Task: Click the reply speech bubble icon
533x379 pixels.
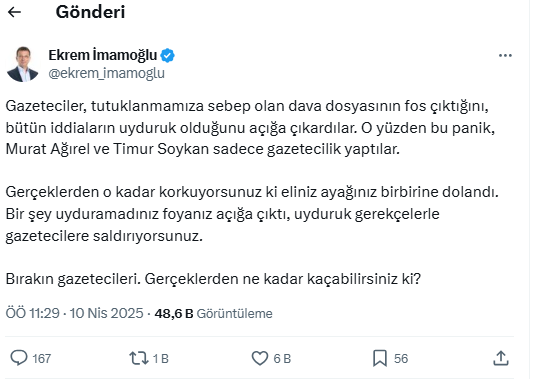Action: click(x=19, y=358)
